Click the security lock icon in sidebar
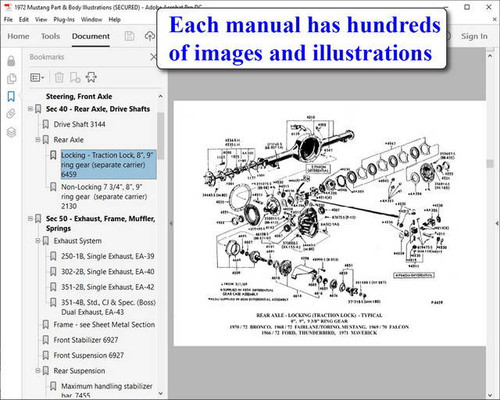Image resolution: width=500 pixels, height=400 pixels. [x=11, y=61]
